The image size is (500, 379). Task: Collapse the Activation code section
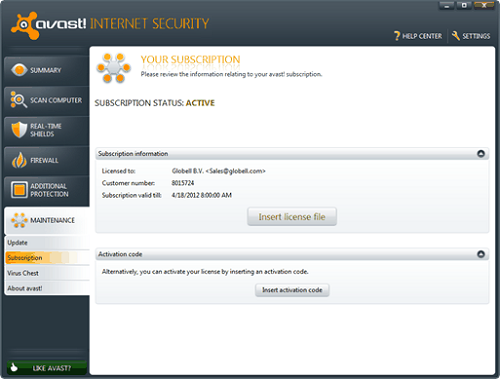481,254
